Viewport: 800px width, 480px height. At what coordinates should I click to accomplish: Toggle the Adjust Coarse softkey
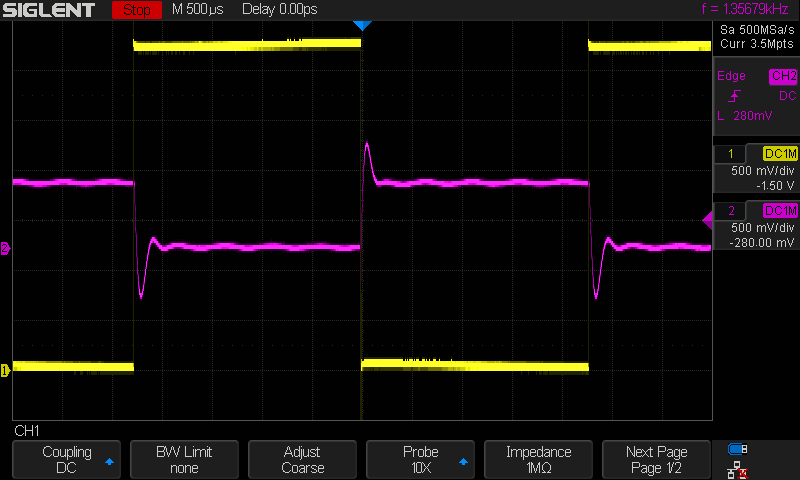click(302, 459)
